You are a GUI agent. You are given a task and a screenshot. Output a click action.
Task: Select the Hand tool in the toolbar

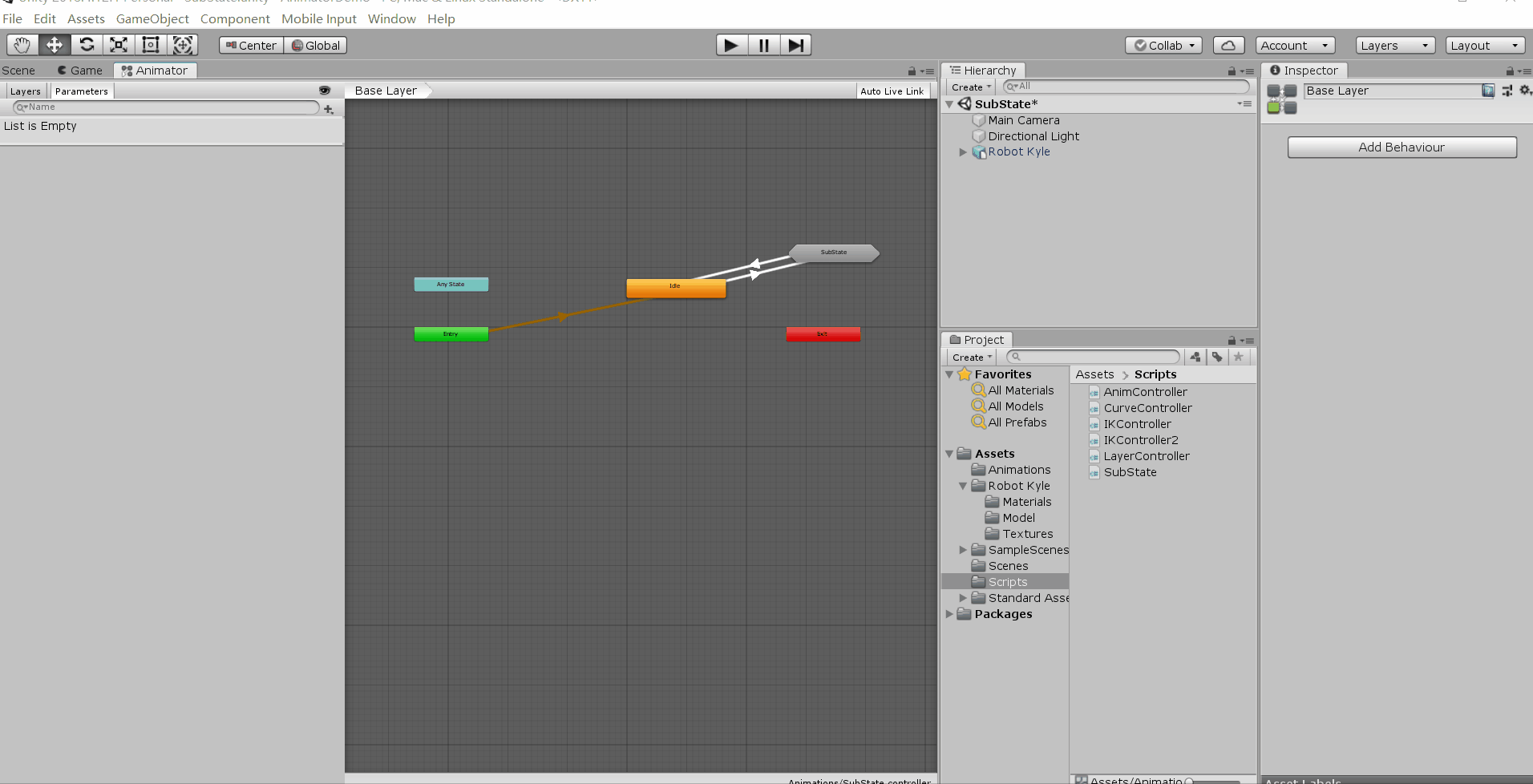pyautogui.click(x=22, y=45)
